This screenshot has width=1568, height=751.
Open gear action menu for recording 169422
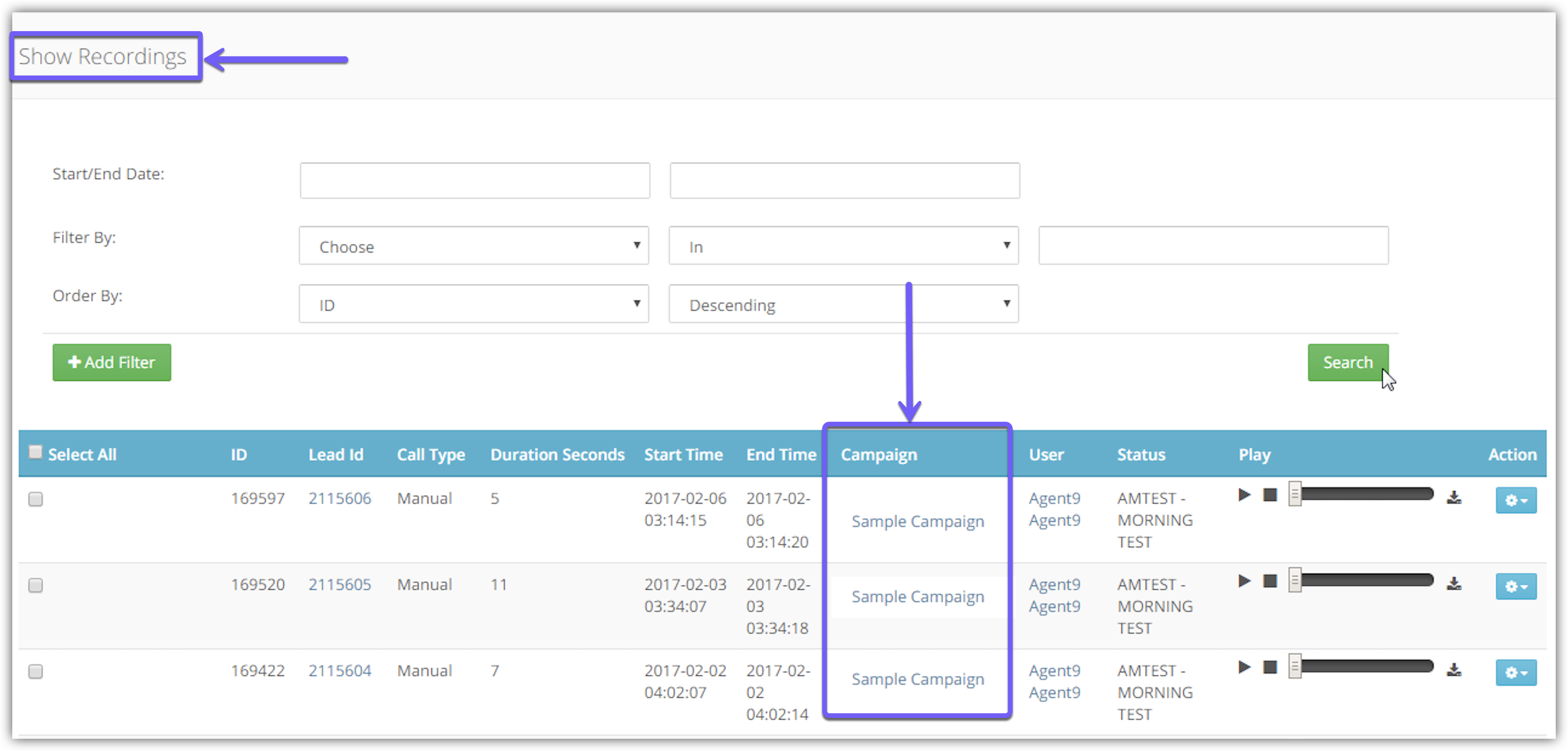coord(1516,672)
